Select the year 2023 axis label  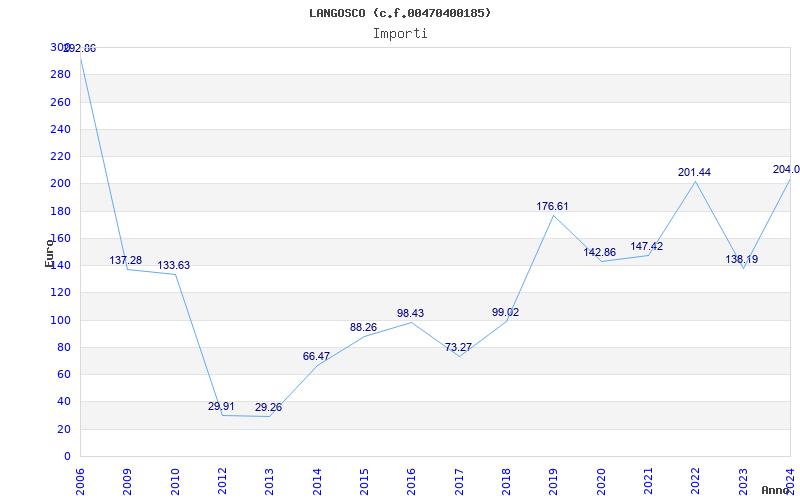pos(743,482)
